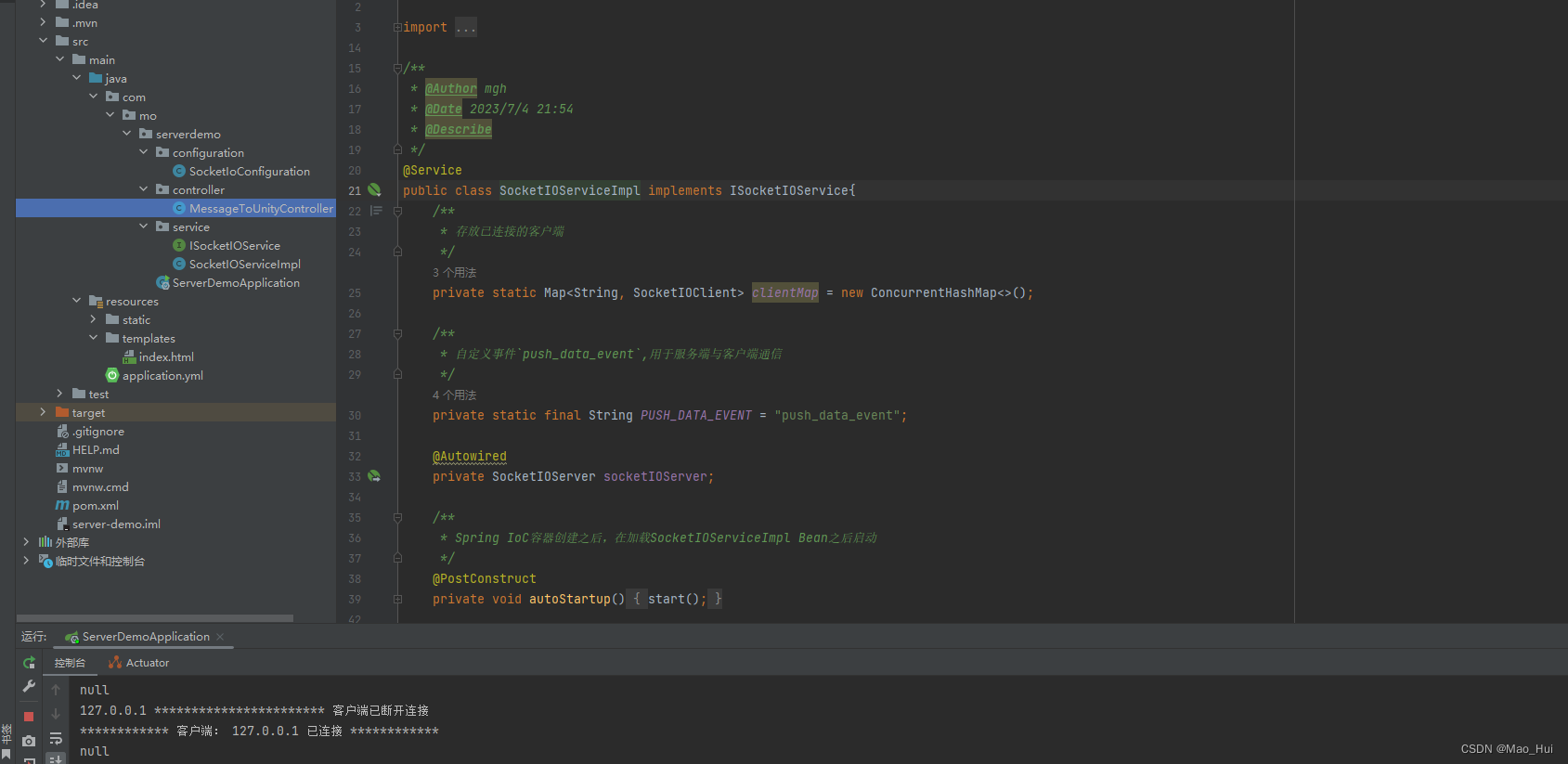Stop the running application with the red square

(x=29, y=717)
